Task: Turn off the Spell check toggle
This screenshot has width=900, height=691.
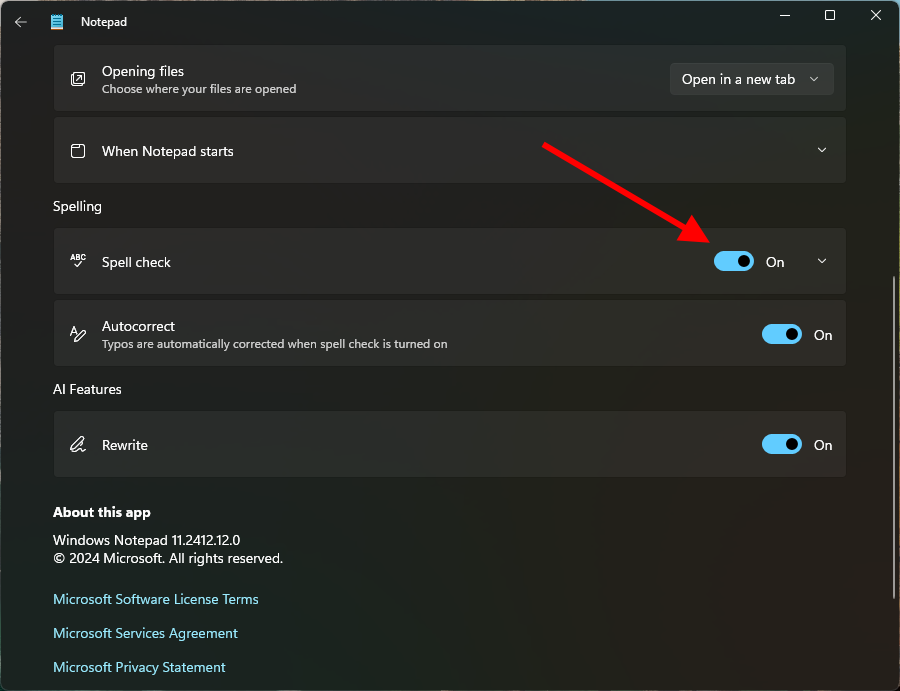Action: (734, 261)
